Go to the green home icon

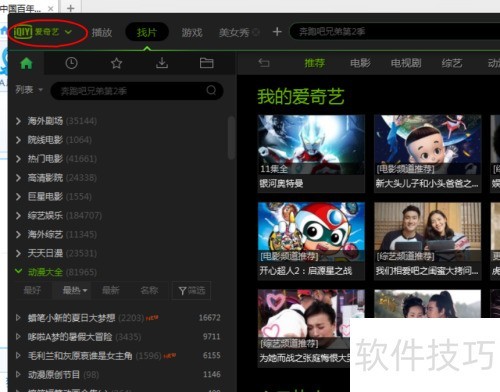[26, 63]
